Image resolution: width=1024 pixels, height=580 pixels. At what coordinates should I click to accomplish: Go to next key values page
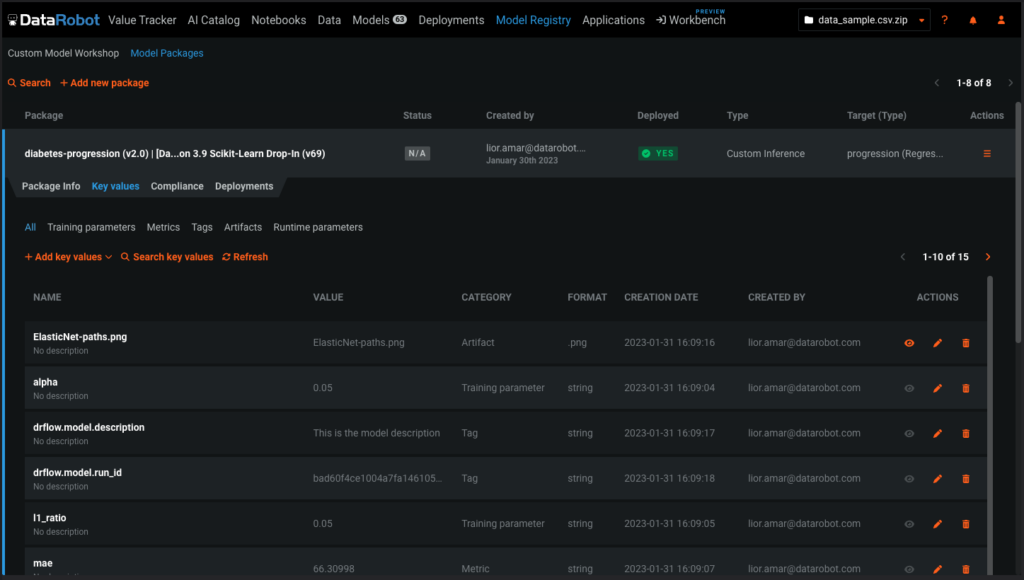point(987,257)
